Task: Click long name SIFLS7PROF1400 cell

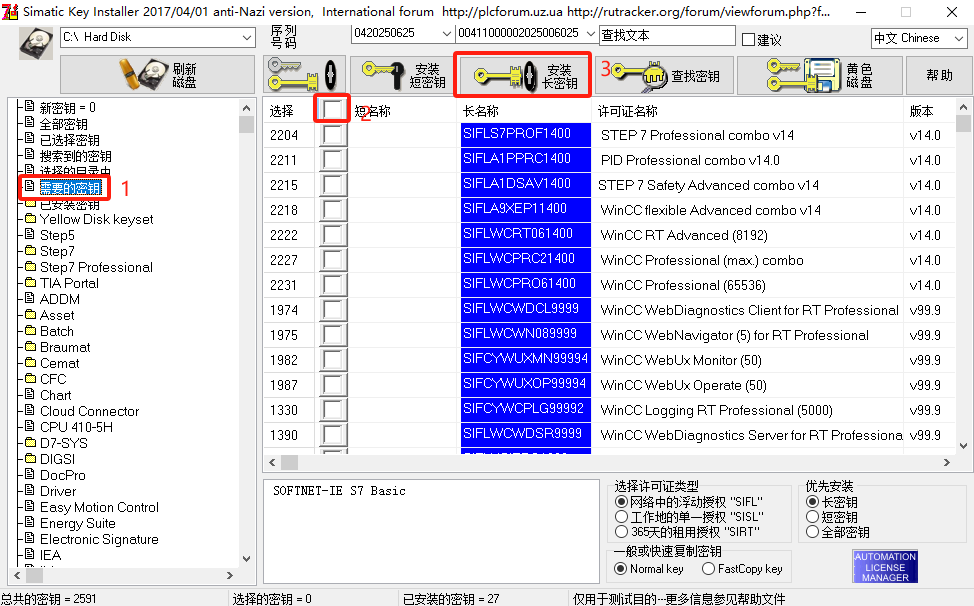Action: 526,134
